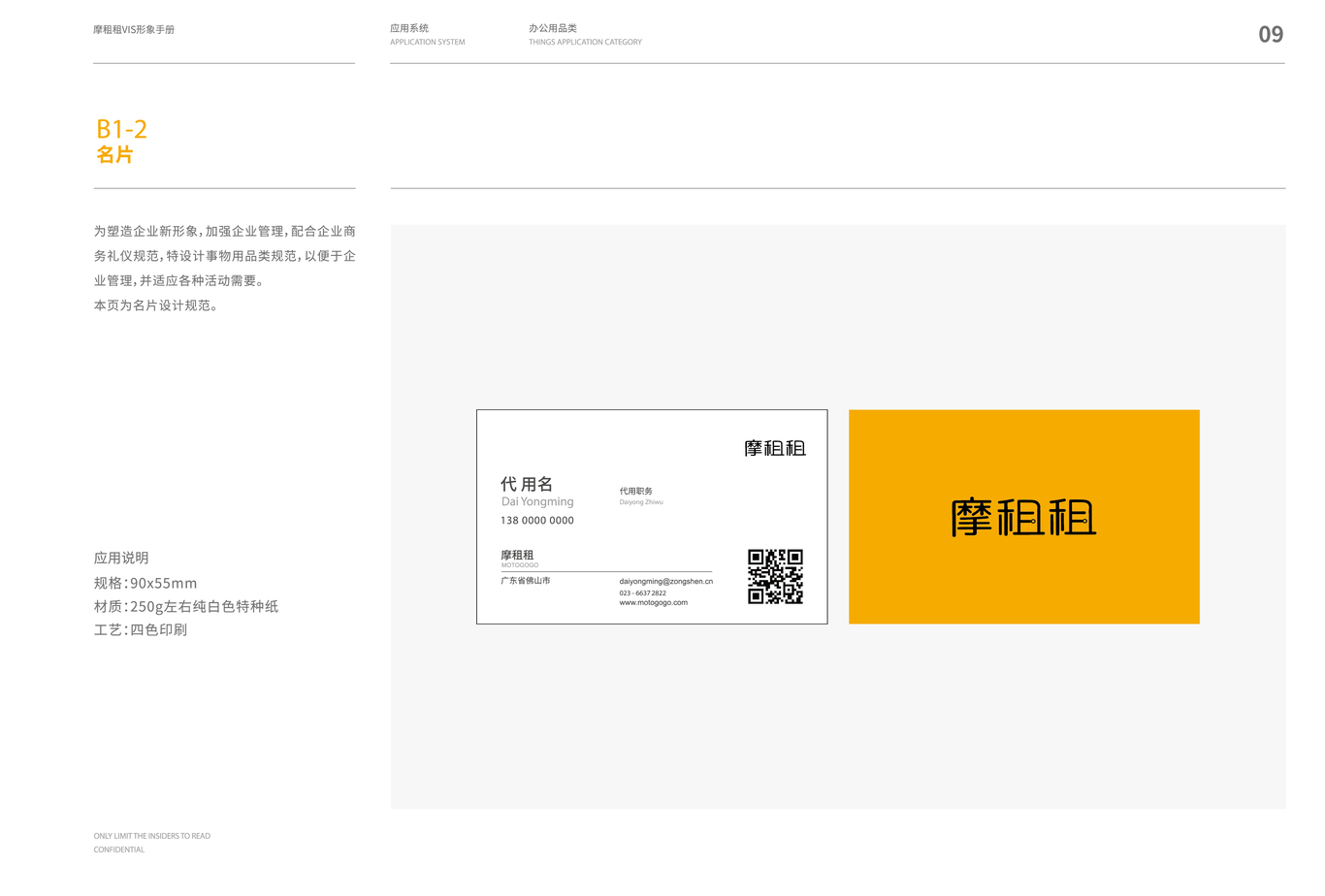
Task: Select the section code B1-2
Action: tap(121, 129)
